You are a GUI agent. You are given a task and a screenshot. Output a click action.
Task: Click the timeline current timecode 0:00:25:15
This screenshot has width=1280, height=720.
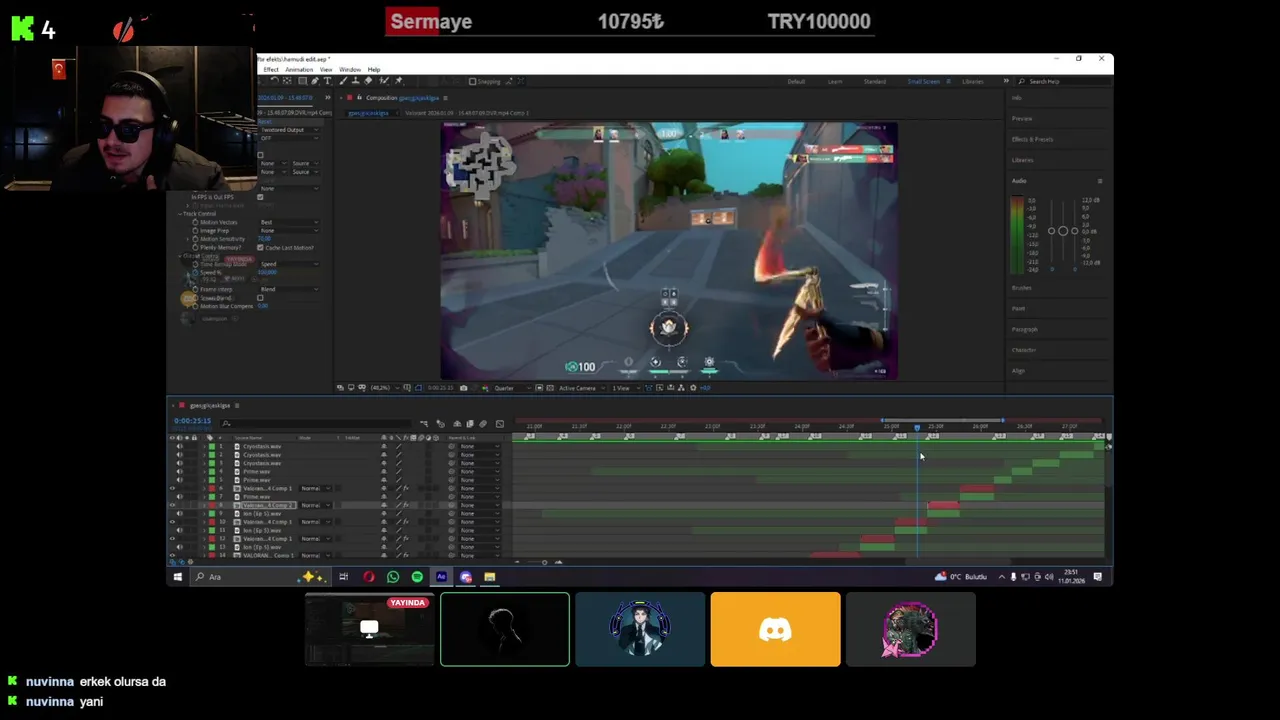[x=192, y=421]
